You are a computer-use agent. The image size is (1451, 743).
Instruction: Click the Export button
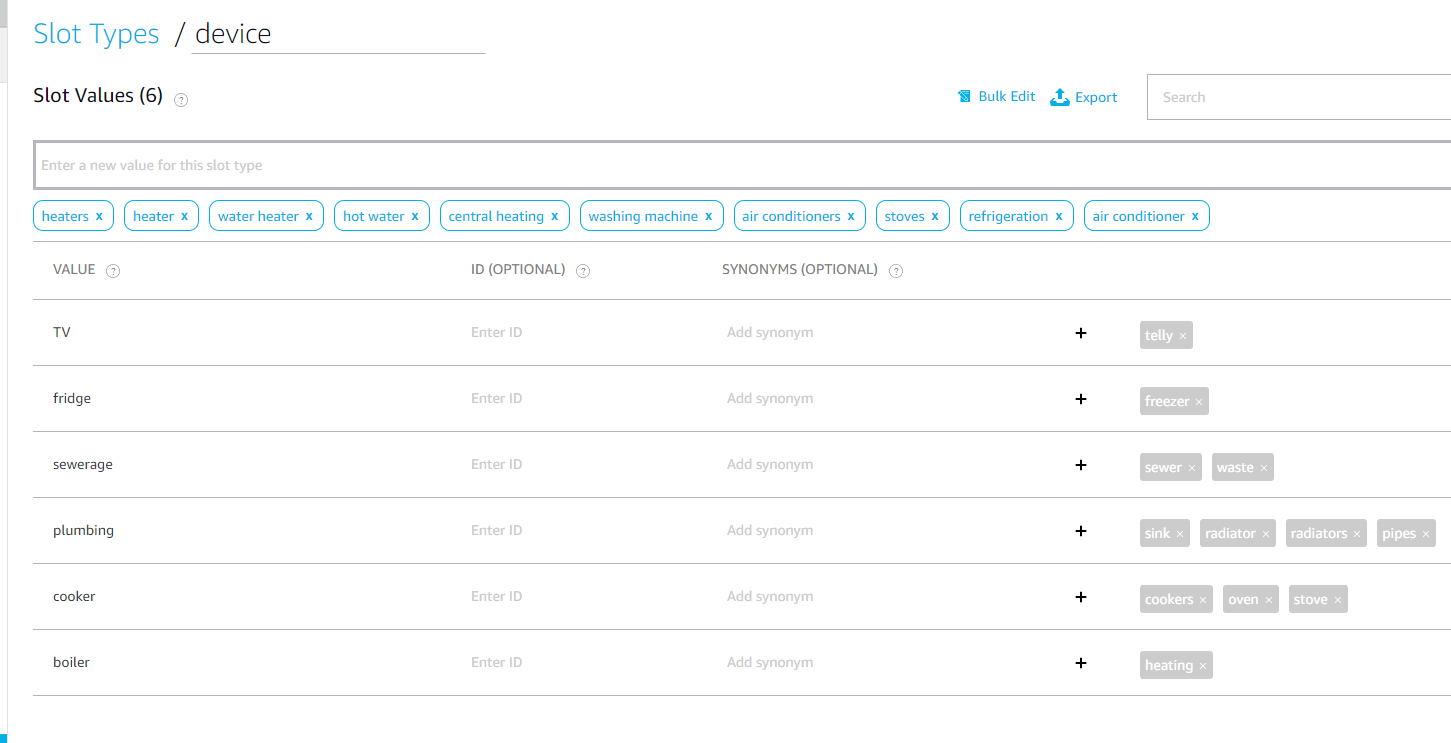(1084, 97)
